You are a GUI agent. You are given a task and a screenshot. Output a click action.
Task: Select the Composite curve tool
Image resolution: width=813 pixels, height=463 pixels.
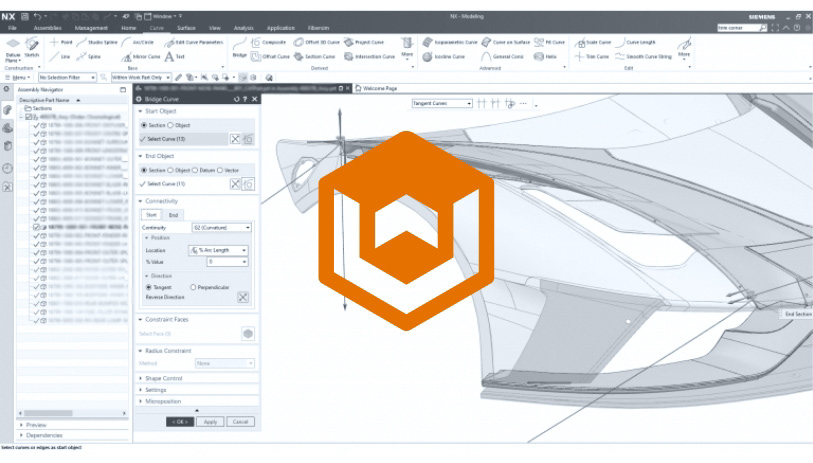[x=269, y=42]
